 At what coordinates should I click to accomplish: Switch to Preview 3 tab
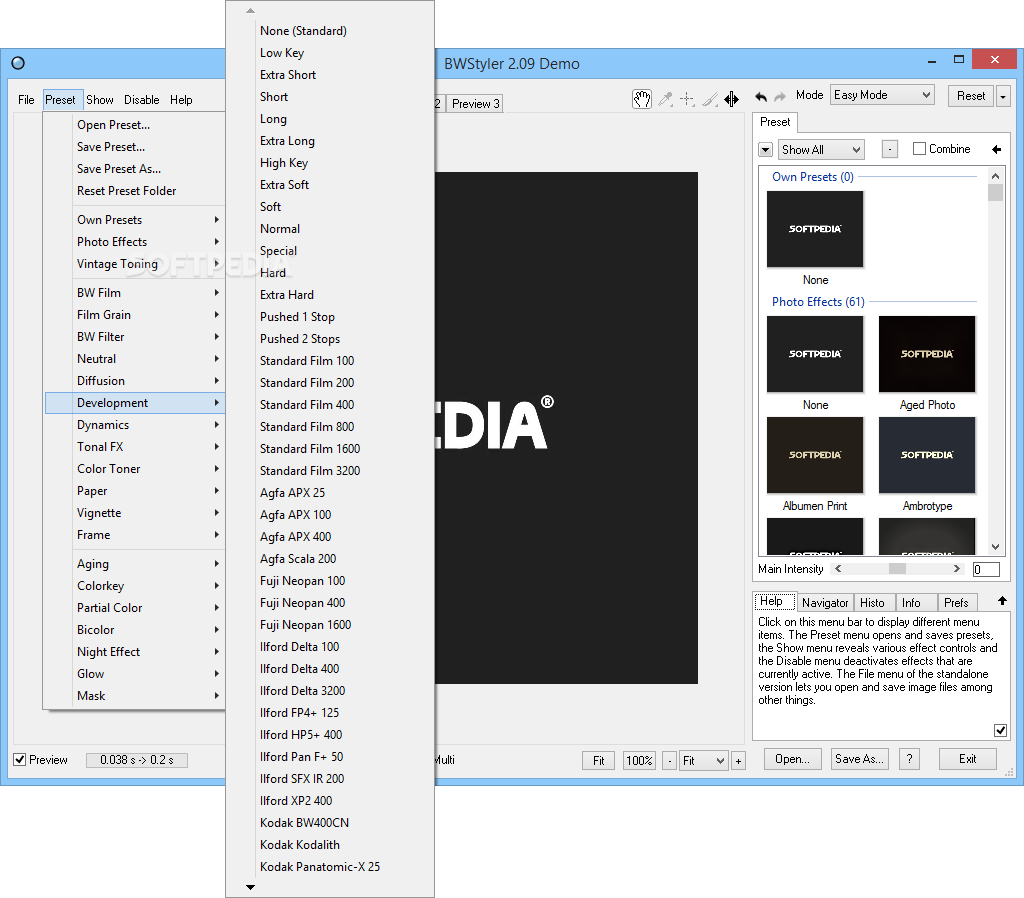[475, 104]
